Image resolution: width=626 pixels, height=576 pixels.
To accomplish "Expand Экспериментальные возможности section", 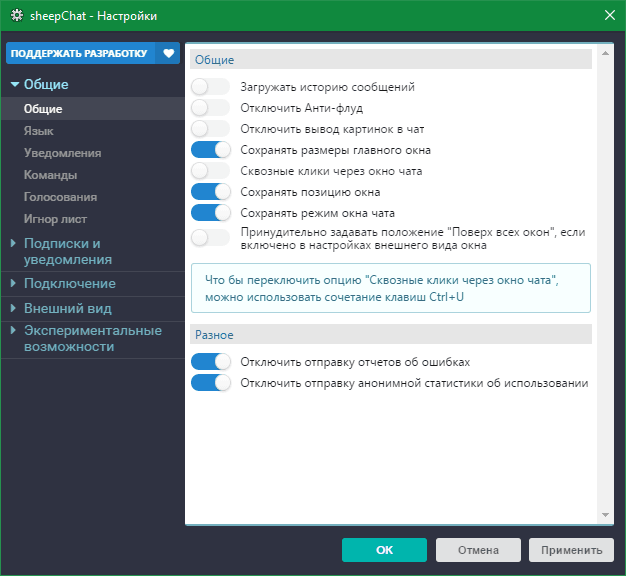I will pos(13,330).
